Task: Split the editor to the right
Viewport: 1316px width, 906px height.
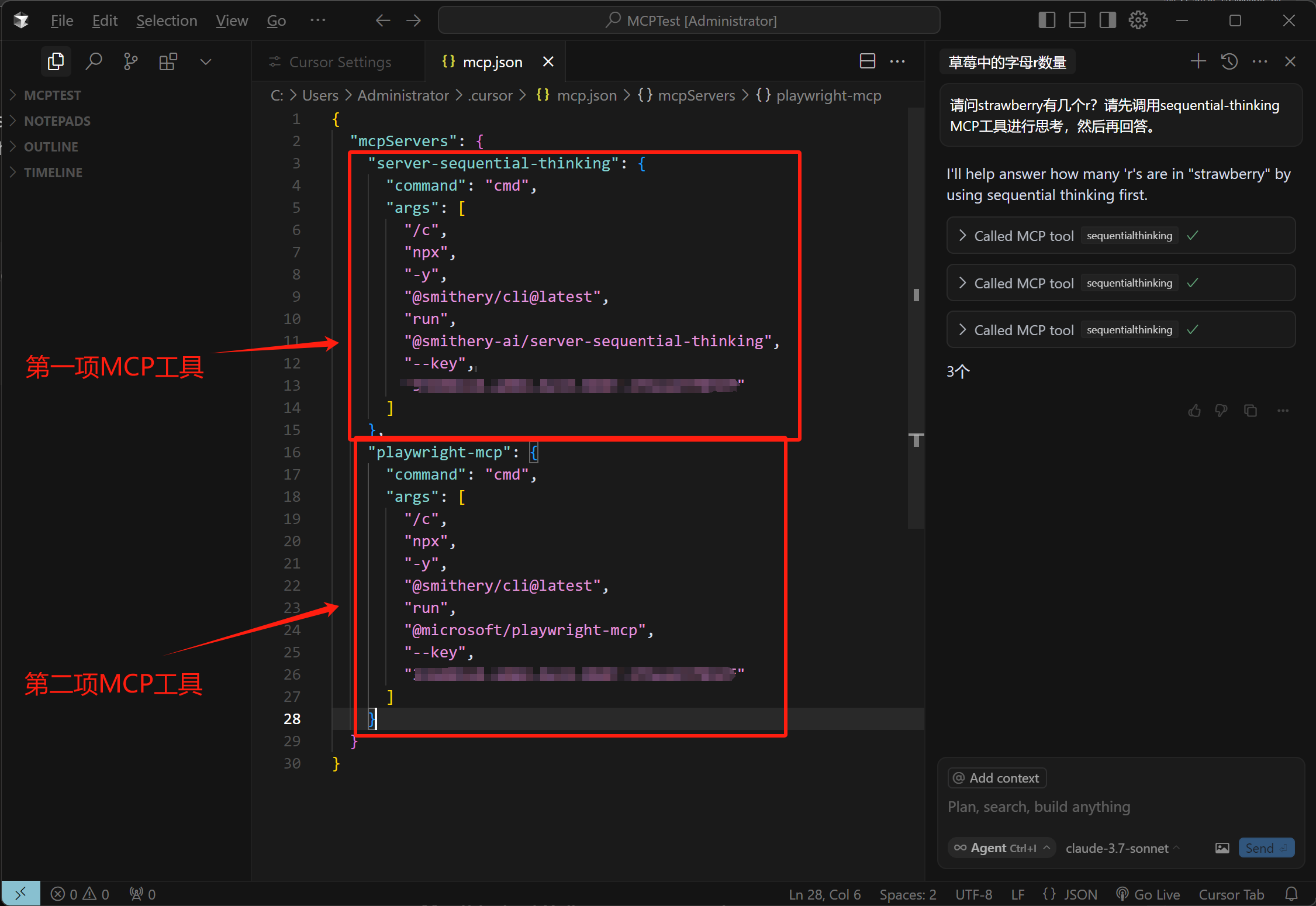Action: pos(868,61)
